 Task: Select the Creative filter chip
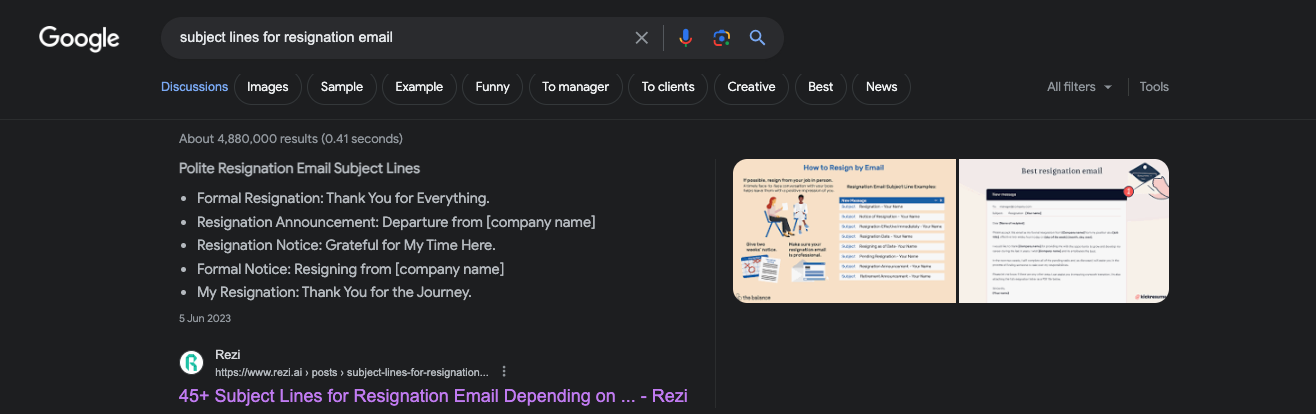tap(751, 87)
